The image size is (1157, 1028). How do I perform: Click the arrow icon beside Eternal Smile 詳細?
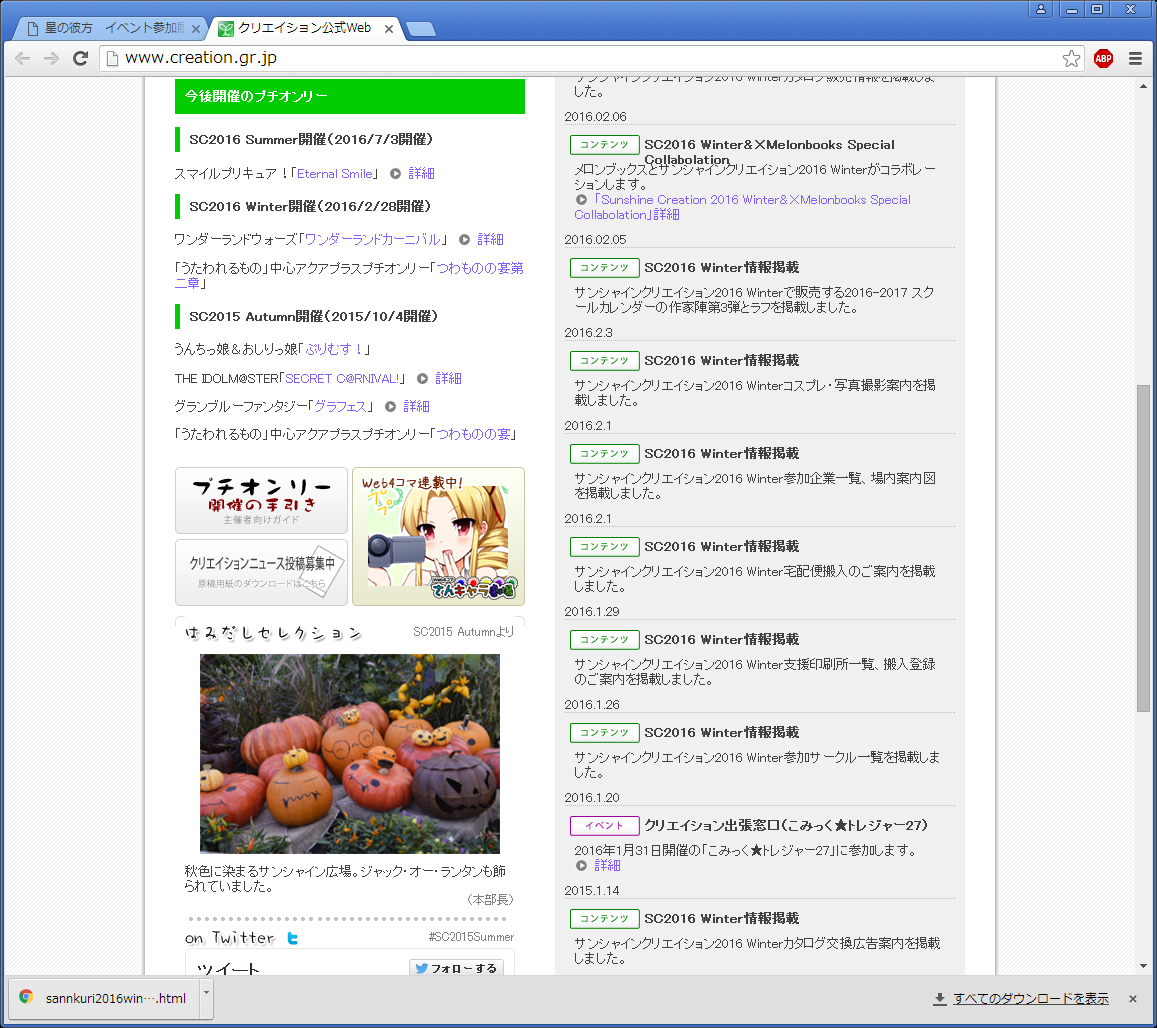pyautogui.click(x=396, y=173)
